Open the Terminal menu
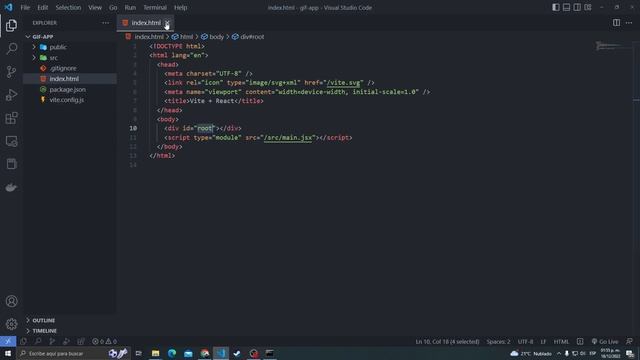 pos(155,7)
